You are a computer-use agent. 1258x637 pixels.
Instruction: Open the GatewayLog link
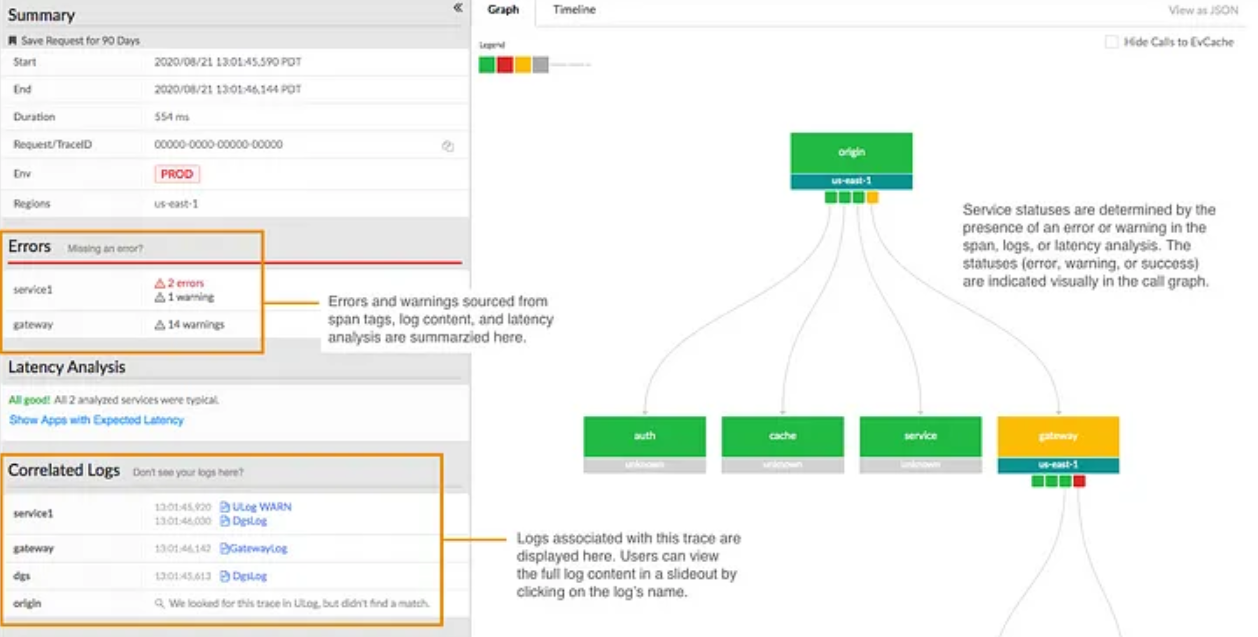coord(254,549)
